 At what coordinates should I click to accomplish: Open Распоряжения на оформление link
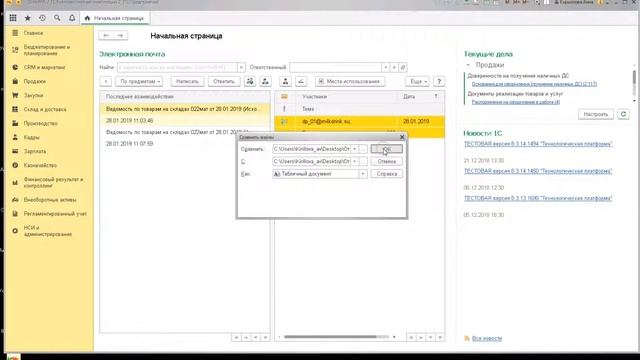(516, 102)
